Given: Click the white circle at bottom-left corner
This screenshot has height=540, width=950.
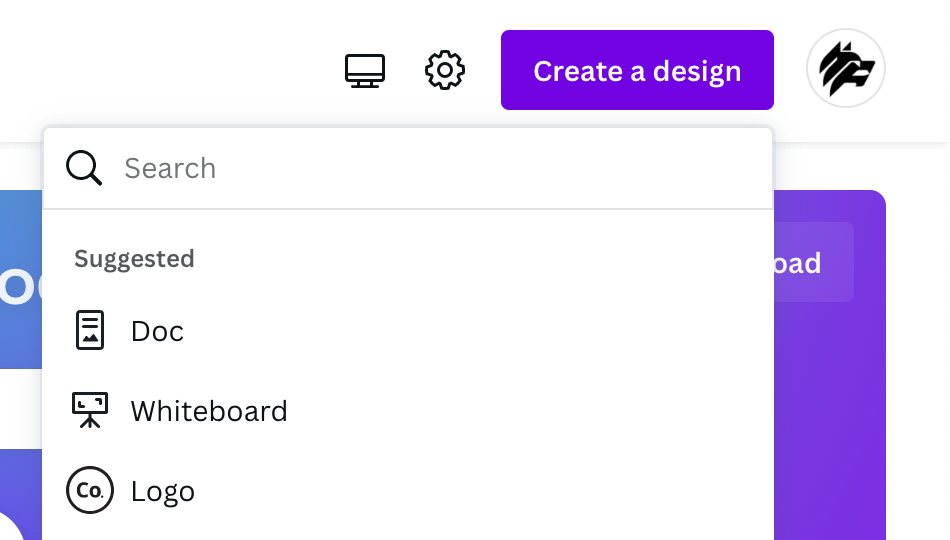Looking at the screenshot, I should tap(11, 527).
